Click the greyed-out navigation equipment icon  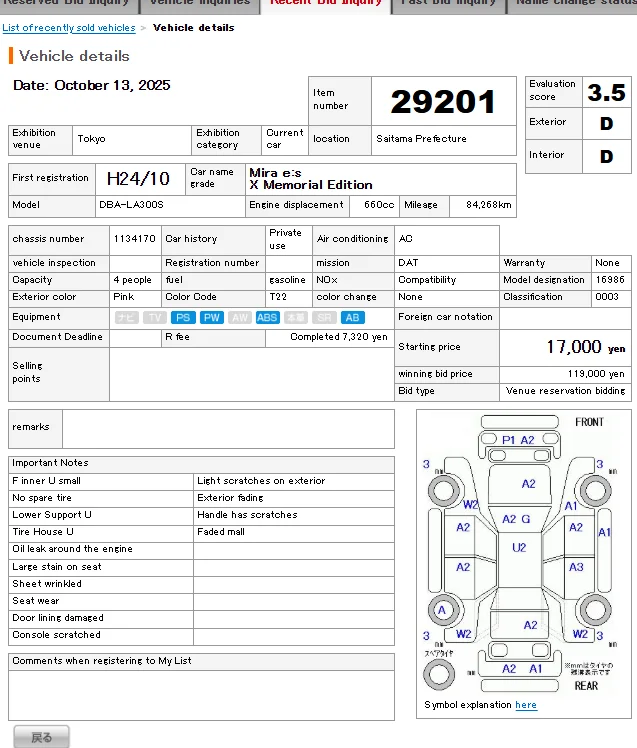[x=126, y=317]
